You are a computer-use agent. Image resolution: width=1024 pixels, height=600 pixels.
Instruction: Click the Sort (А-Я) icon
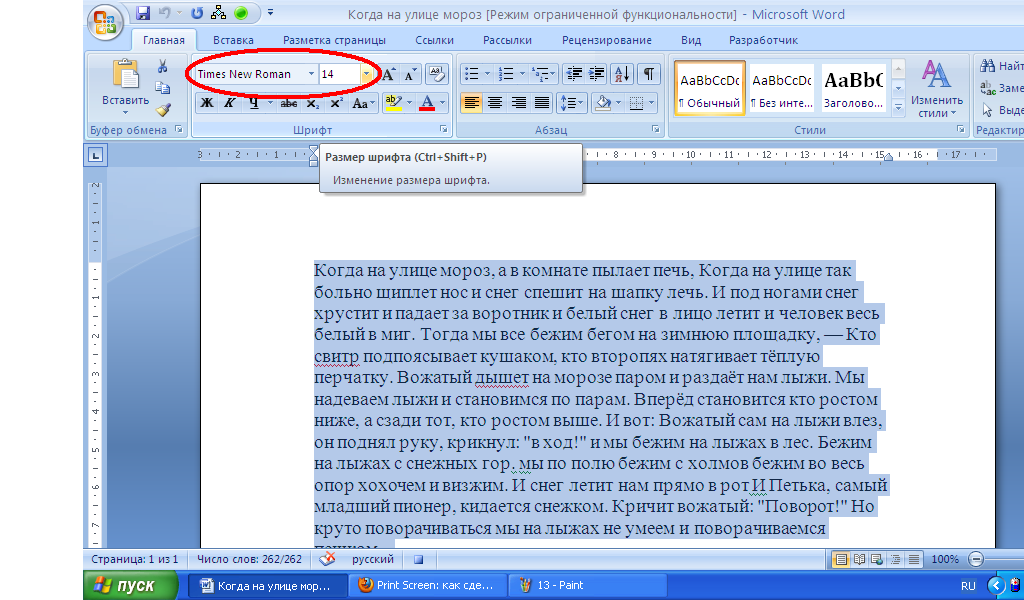621,74
